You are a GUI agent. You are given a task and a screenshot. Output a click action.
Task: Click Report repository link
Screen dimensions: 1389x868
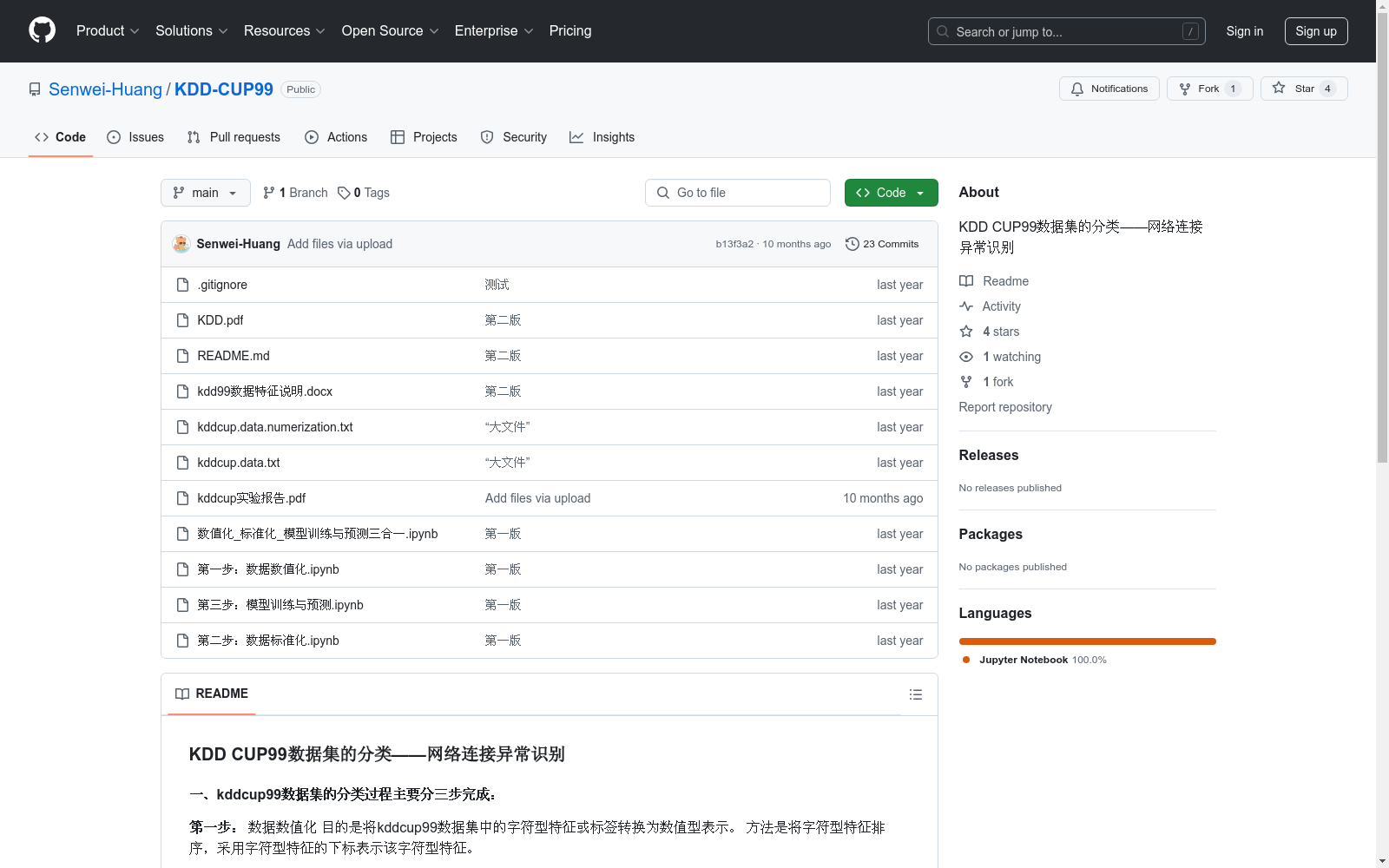pos(1005,407)
